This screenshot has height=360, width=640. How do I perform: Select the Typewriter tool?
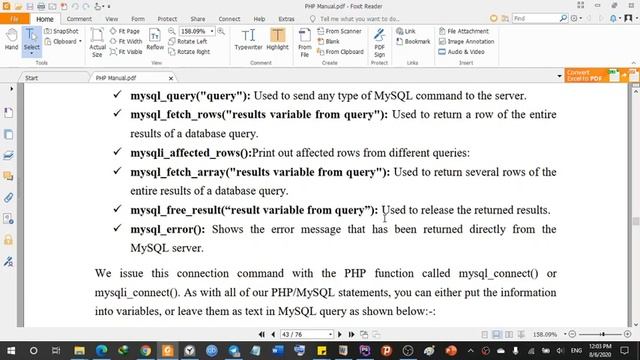(248, 40)
